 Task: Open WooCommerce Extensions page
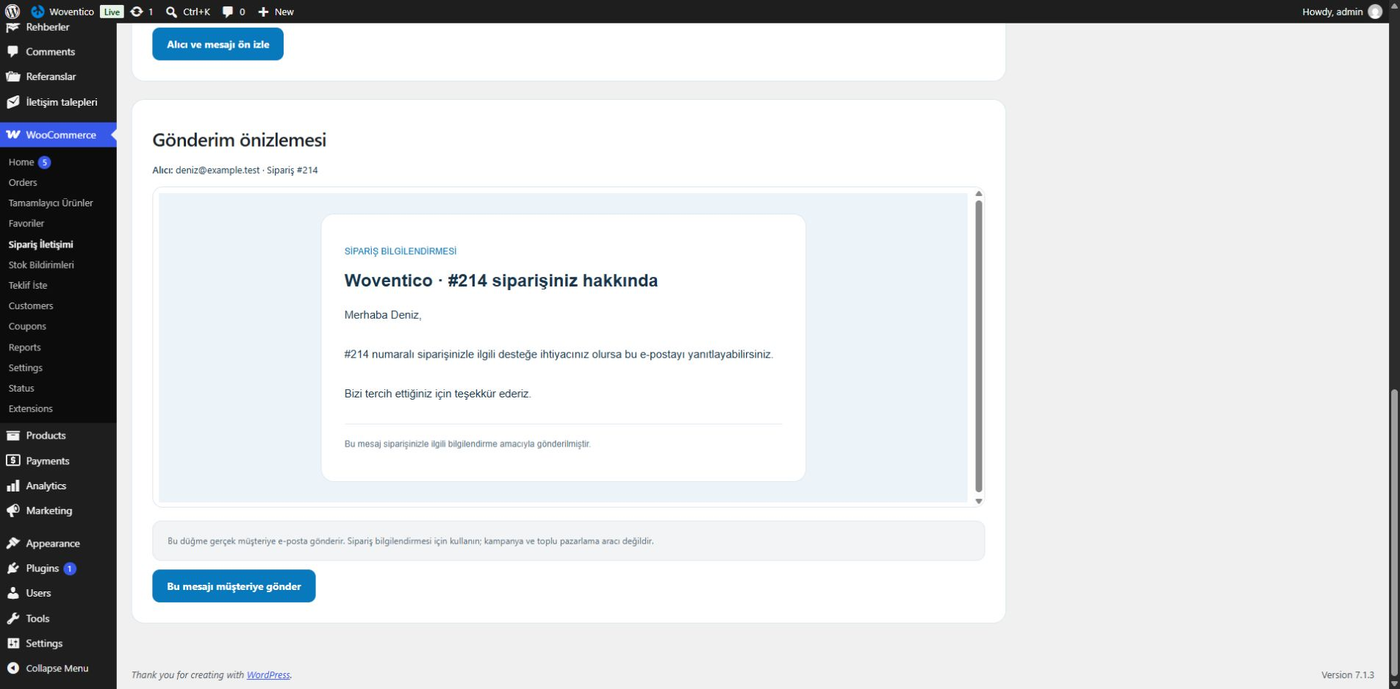point(31,409)
